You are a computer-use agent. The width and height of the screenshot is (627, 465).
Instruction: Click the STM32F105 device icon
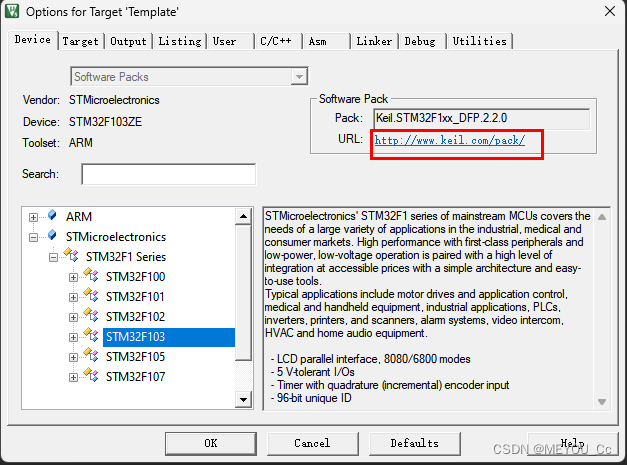pyautogui.click(x=91, y=355)
